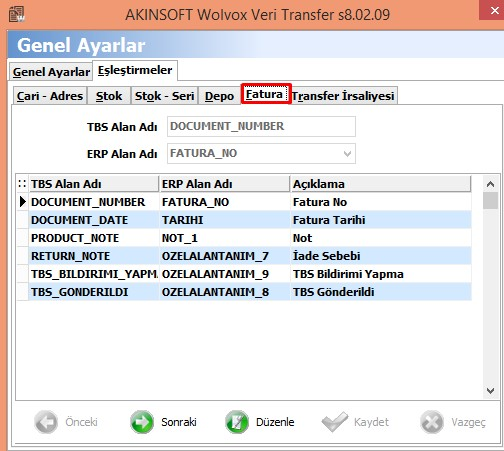Click the Not description cell

[381, 238]
